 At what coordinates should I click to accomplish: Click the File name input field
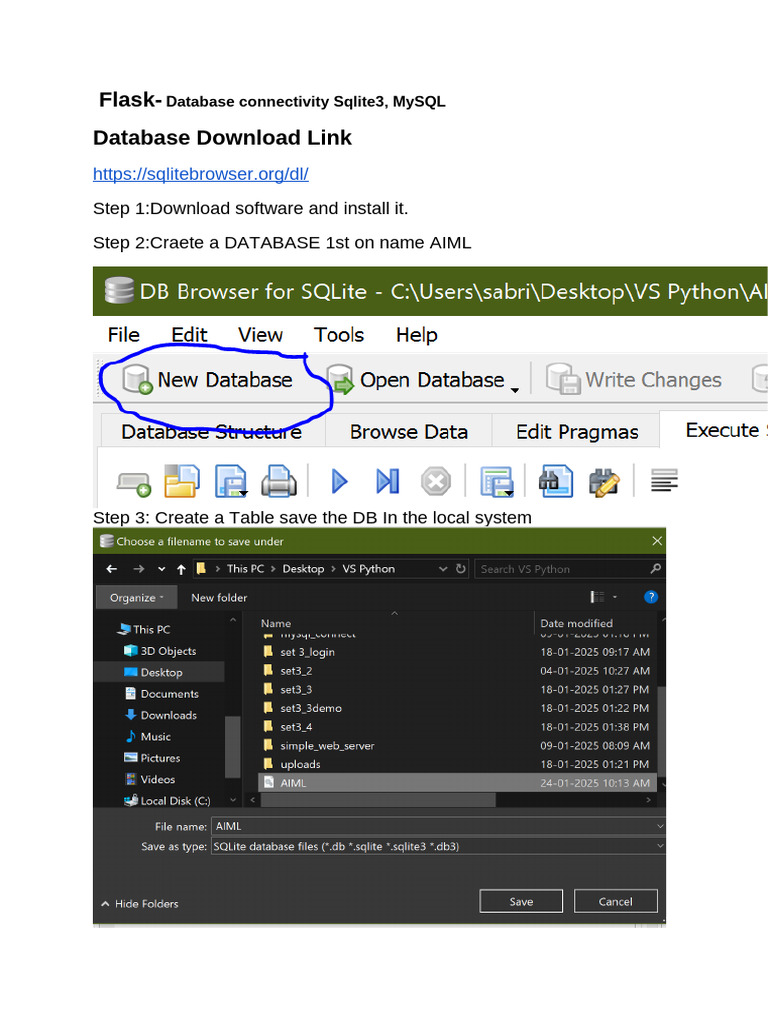(x=438, y=826)
